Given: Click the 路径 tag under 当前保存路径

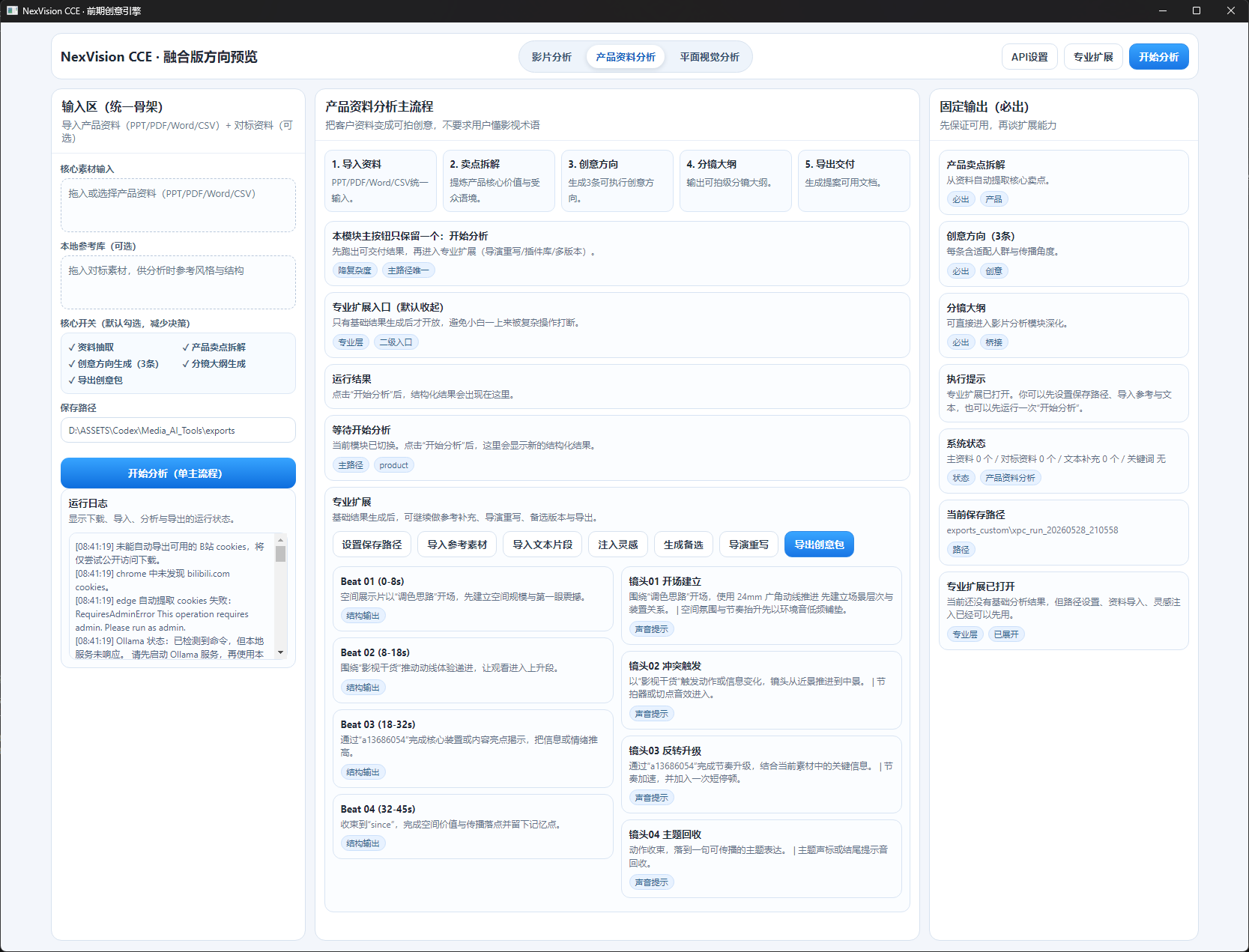Looking at the screenshot, I should click(961, 550).
